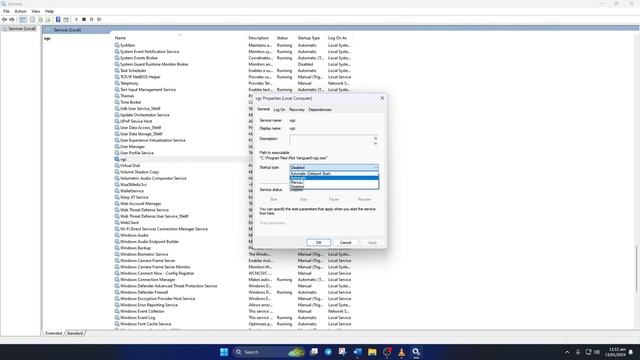Open the Windows Start menu

click(224, 352)
